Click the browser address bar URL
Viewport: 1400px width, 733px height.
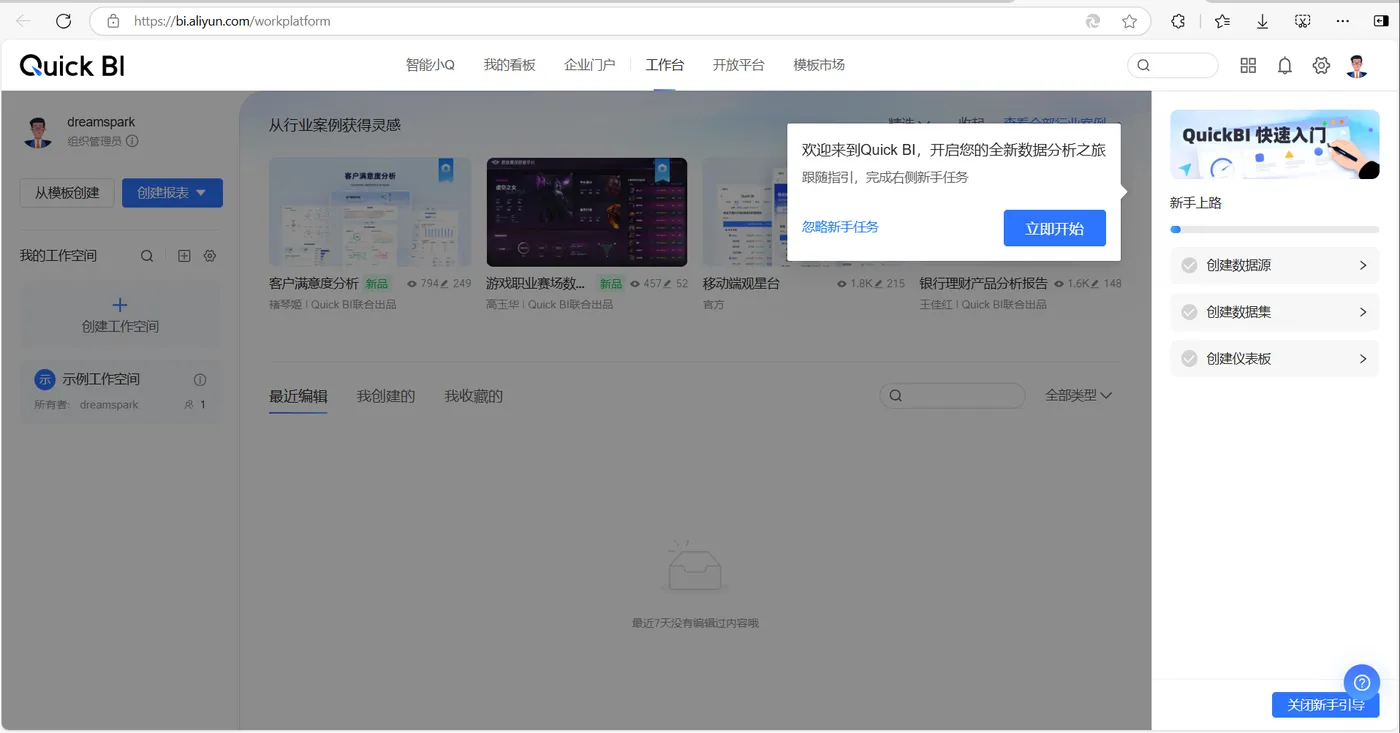[232, 21]
